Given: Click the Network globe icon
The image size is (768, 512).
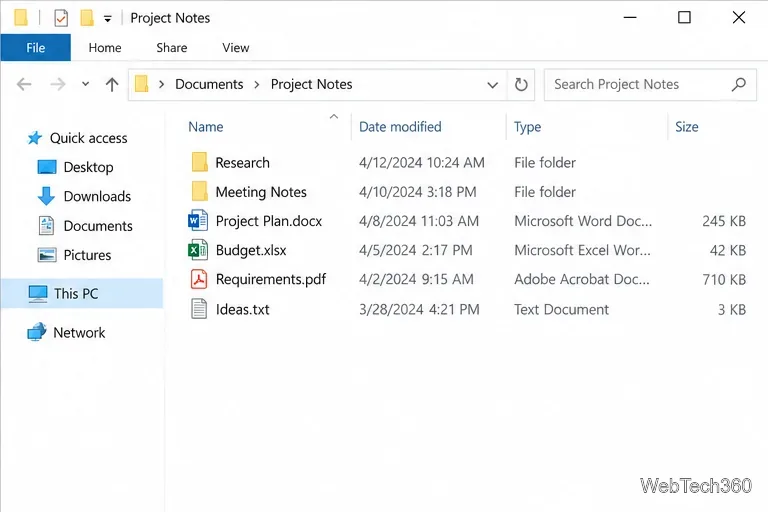Looking at the screenshot, I should tap(37, 332).
